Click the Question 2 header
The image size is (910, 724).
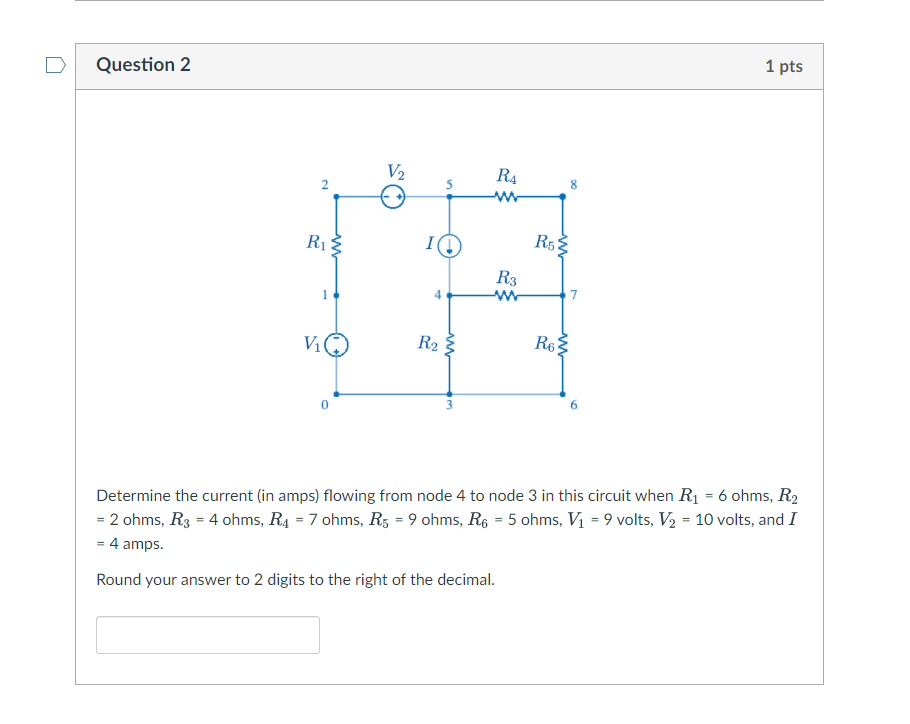[143, 64]
